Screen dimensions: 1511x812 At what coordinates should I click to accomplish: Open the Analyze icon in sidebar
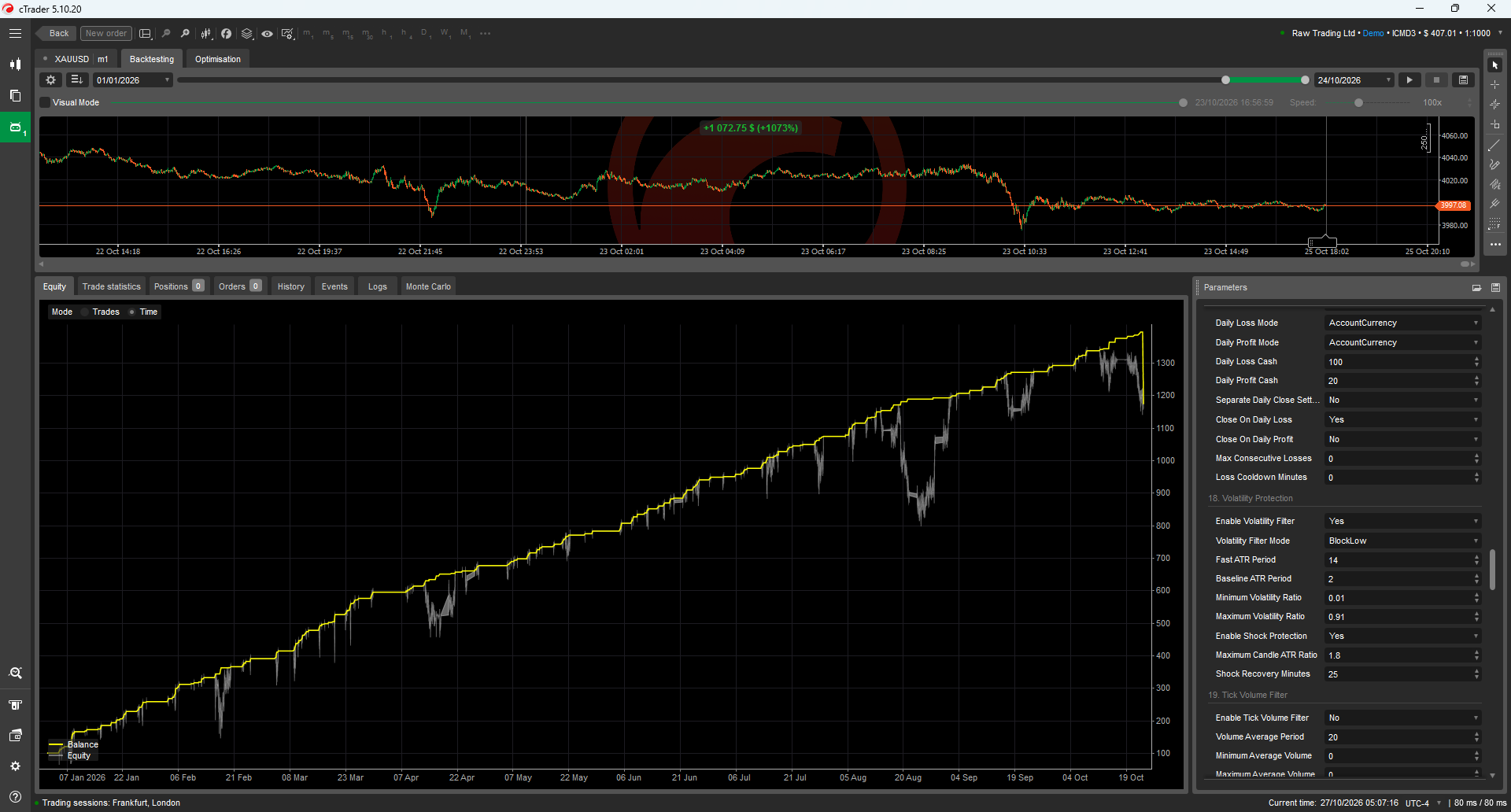point(15,674)
